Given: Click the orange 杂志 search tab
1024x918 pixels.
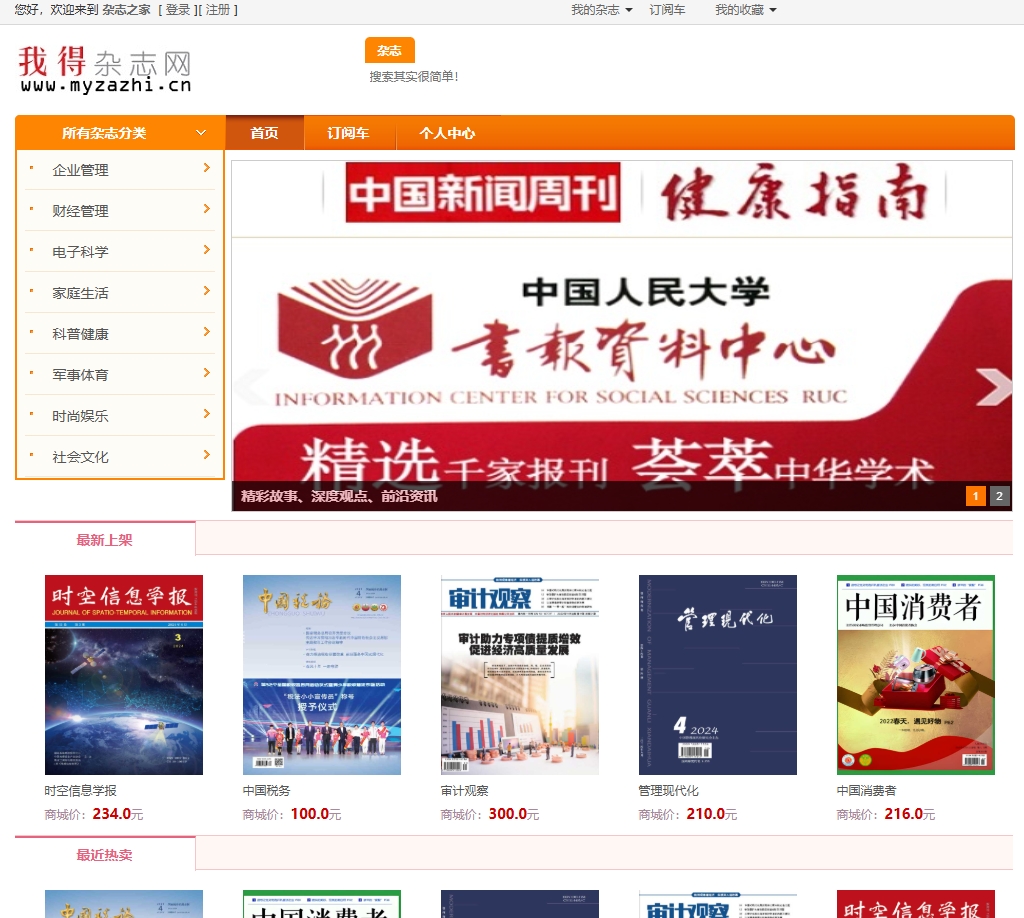Looking at the screenshot, I should 389,50.
